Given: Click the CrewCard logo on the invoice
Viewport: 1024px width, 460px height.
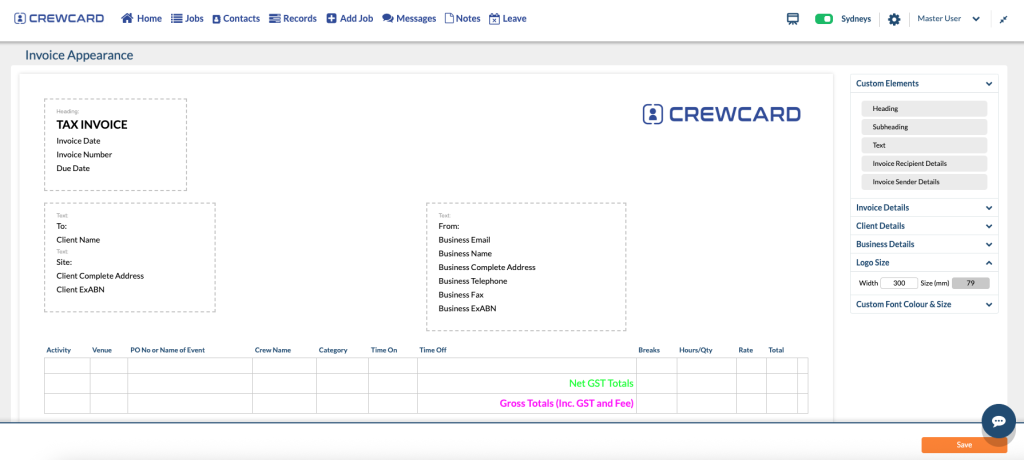Looking at the screenshot, I should tap(721, 114).
